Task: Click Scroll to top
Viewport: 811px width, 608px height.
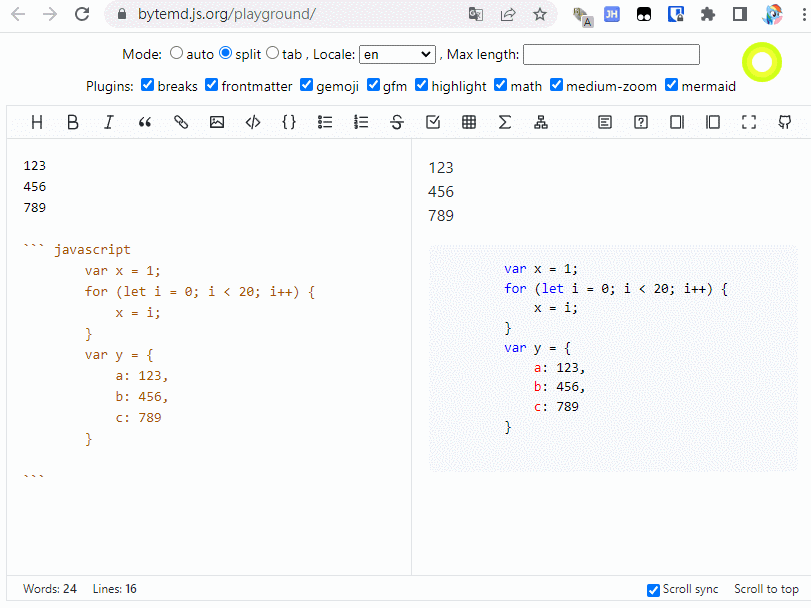Action: click(x=766, y=589)
